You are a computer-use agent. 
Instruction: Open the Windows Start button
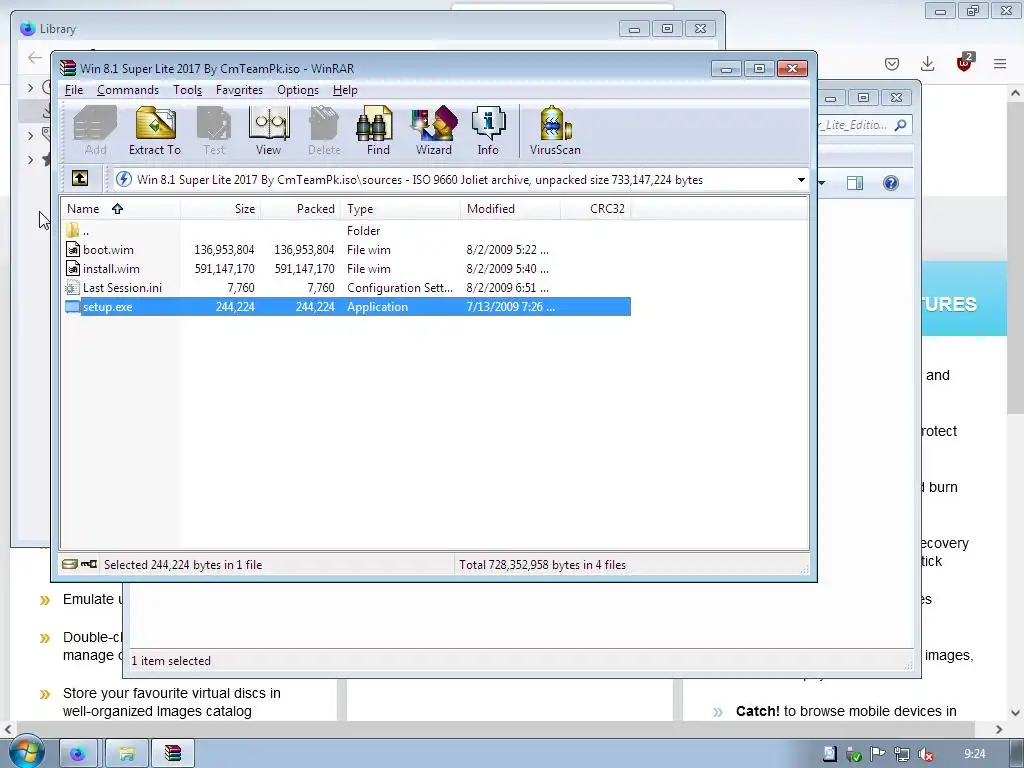click(x=25, y=752)
